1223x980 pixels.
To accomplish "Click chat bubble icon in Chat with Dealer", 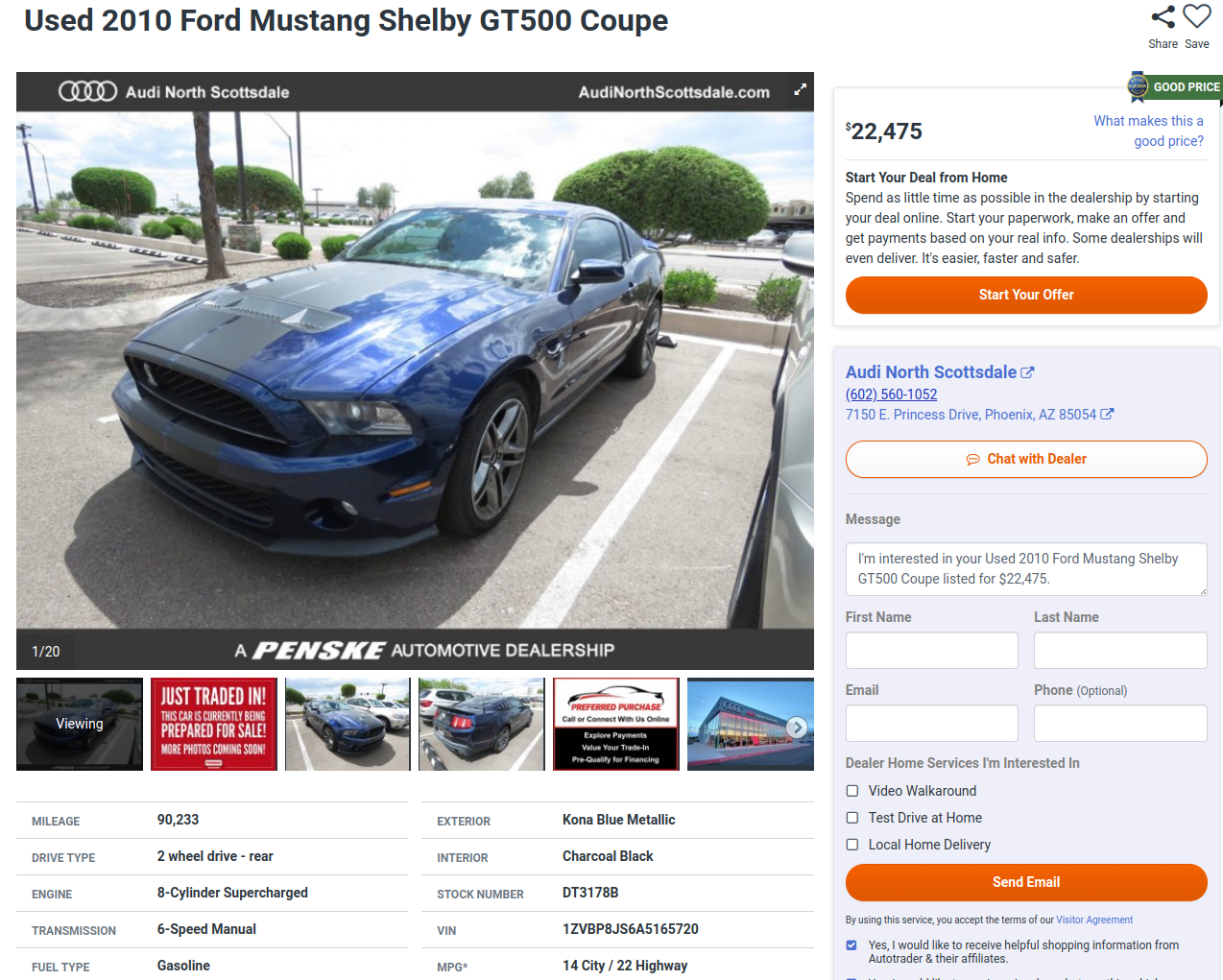I will click(972, 460).
